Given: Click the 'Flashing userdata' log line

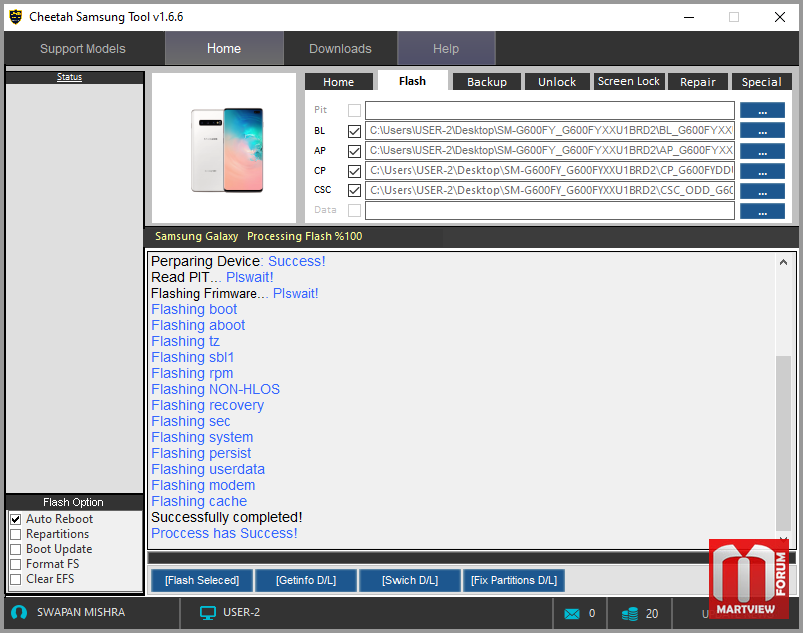Looking at the screenshot, I should pos(208,469).
